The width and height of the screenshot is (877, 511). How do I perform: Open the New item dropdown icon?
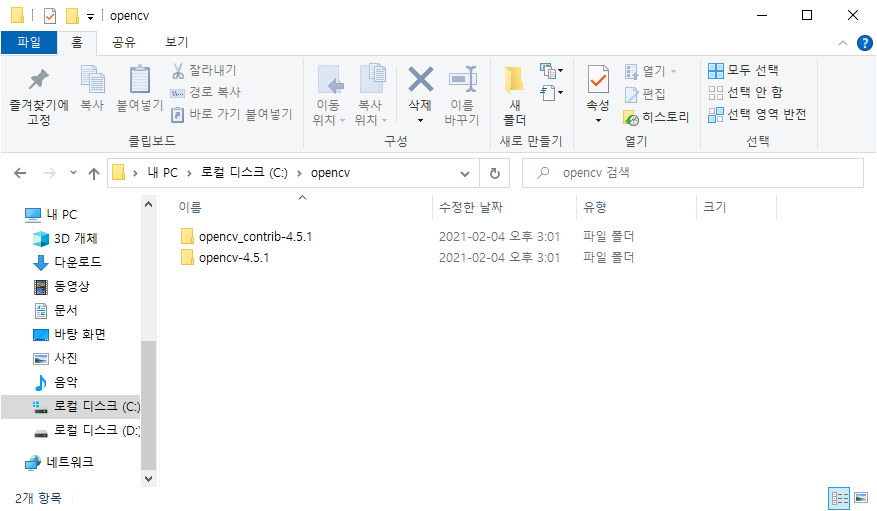551,70
